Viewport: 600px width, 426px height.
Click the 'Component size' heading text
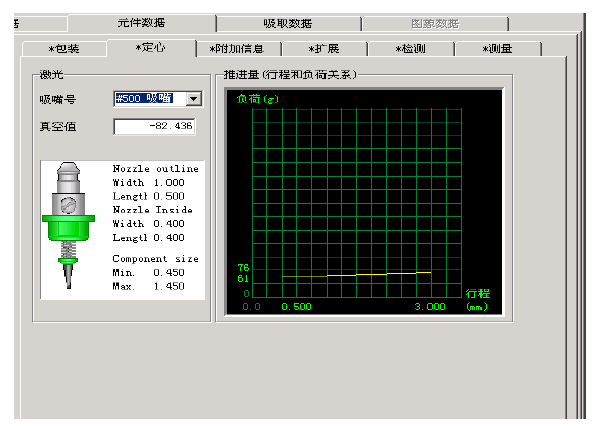[x=156, y=259]
